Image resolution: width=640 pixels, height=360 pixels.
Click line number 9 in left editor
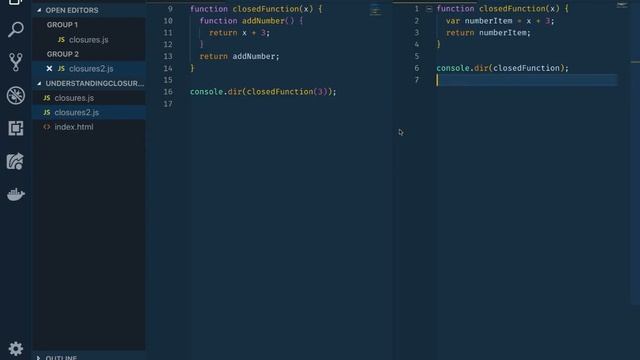[x=170, y=9]
